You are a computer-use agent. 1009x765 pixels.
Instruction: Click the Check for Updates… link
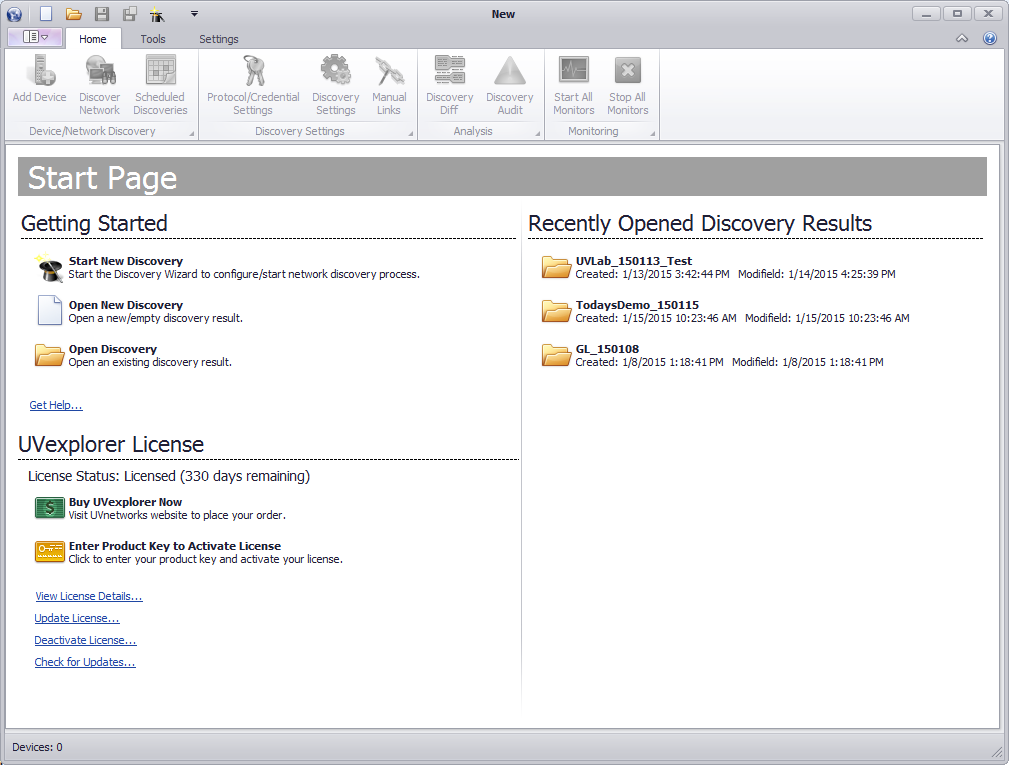tap(85, 662)
